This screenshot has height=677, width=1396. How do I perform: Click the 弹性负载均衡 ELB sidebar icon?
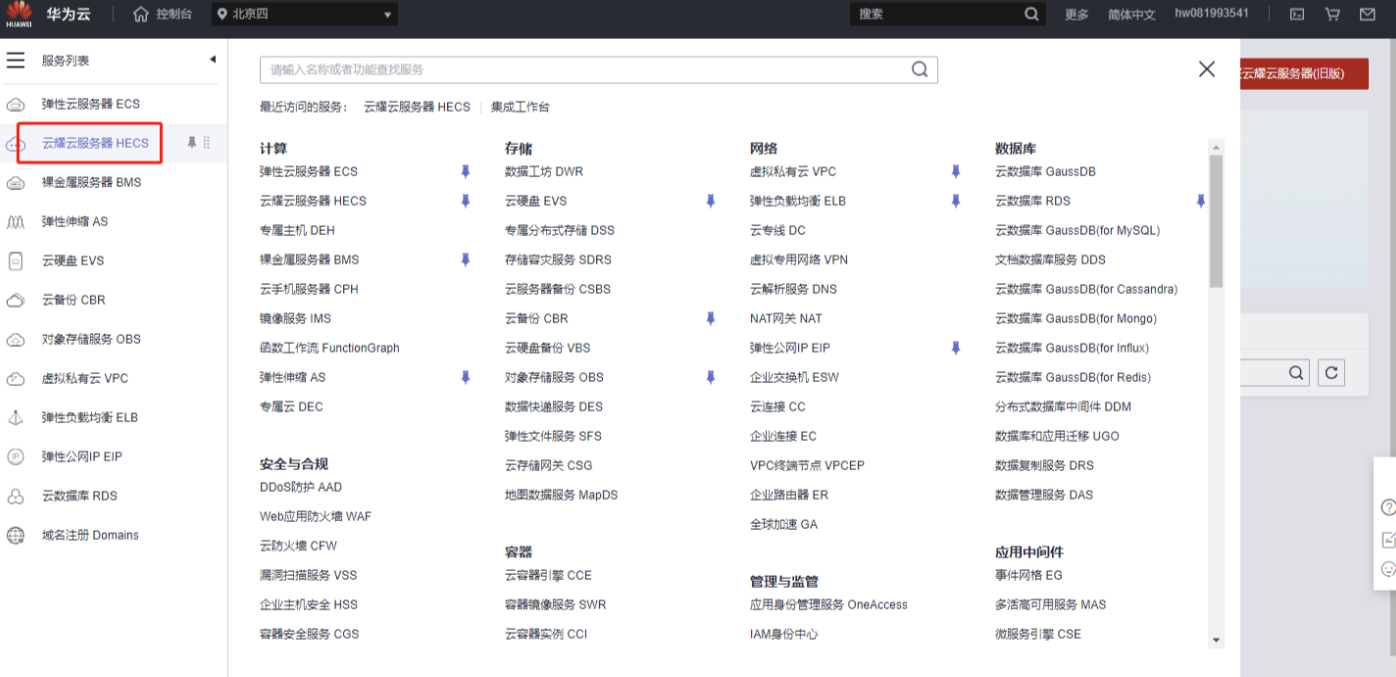[x=16, y=418]
